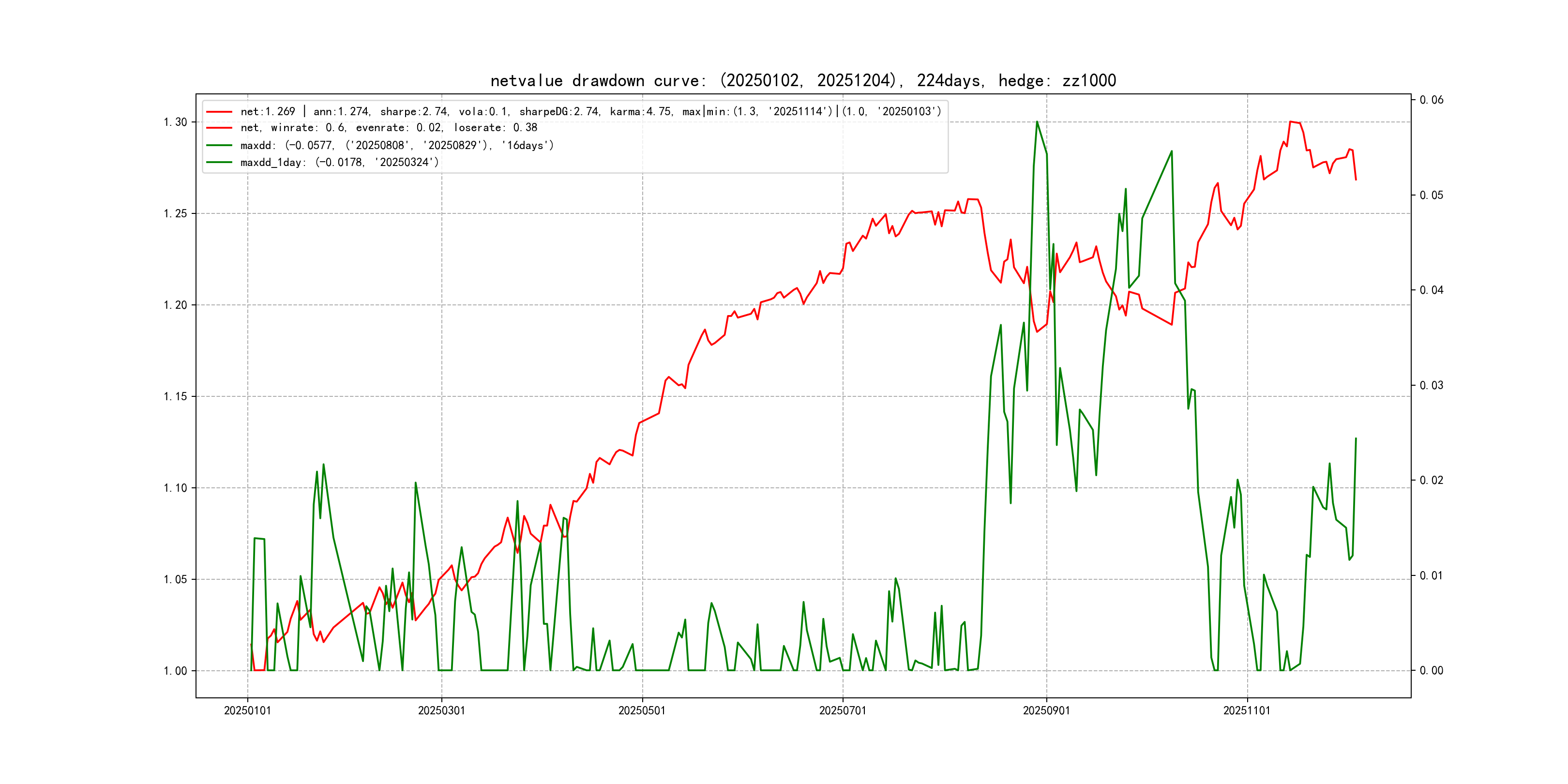Viewport: 1568px width, 784px height.
Task: Click the green swatch beside maxdd_1day legend entry
Action: point(219,163)
